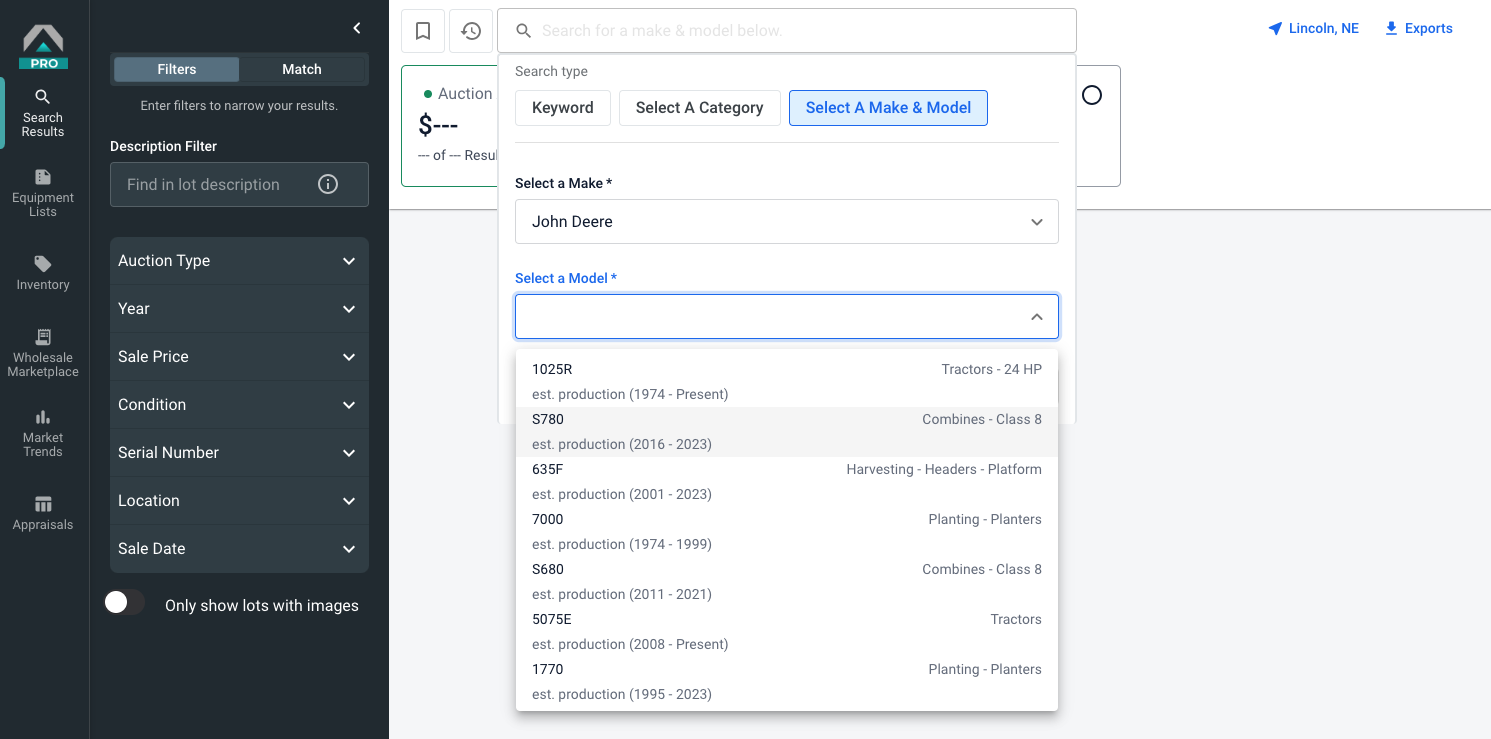Select the Auction card radio button
The height and width of the screenshot is (739, 1491).
[x=1092, y=95]
